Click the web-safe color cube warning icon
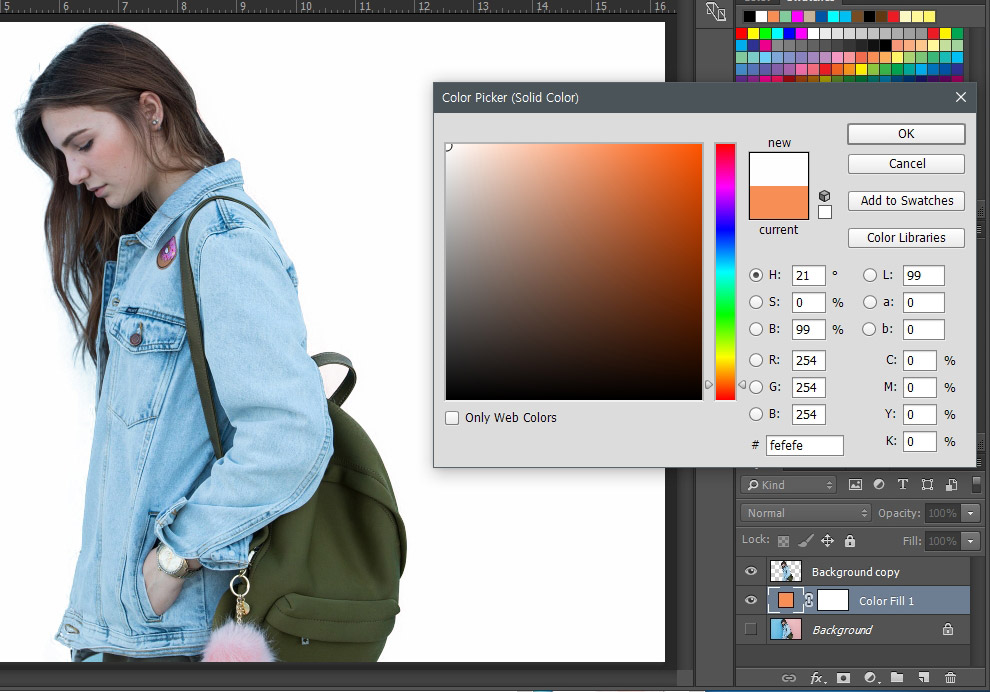Image resolution: width=990 pixels, height=692 pixels. coord(824,196)
